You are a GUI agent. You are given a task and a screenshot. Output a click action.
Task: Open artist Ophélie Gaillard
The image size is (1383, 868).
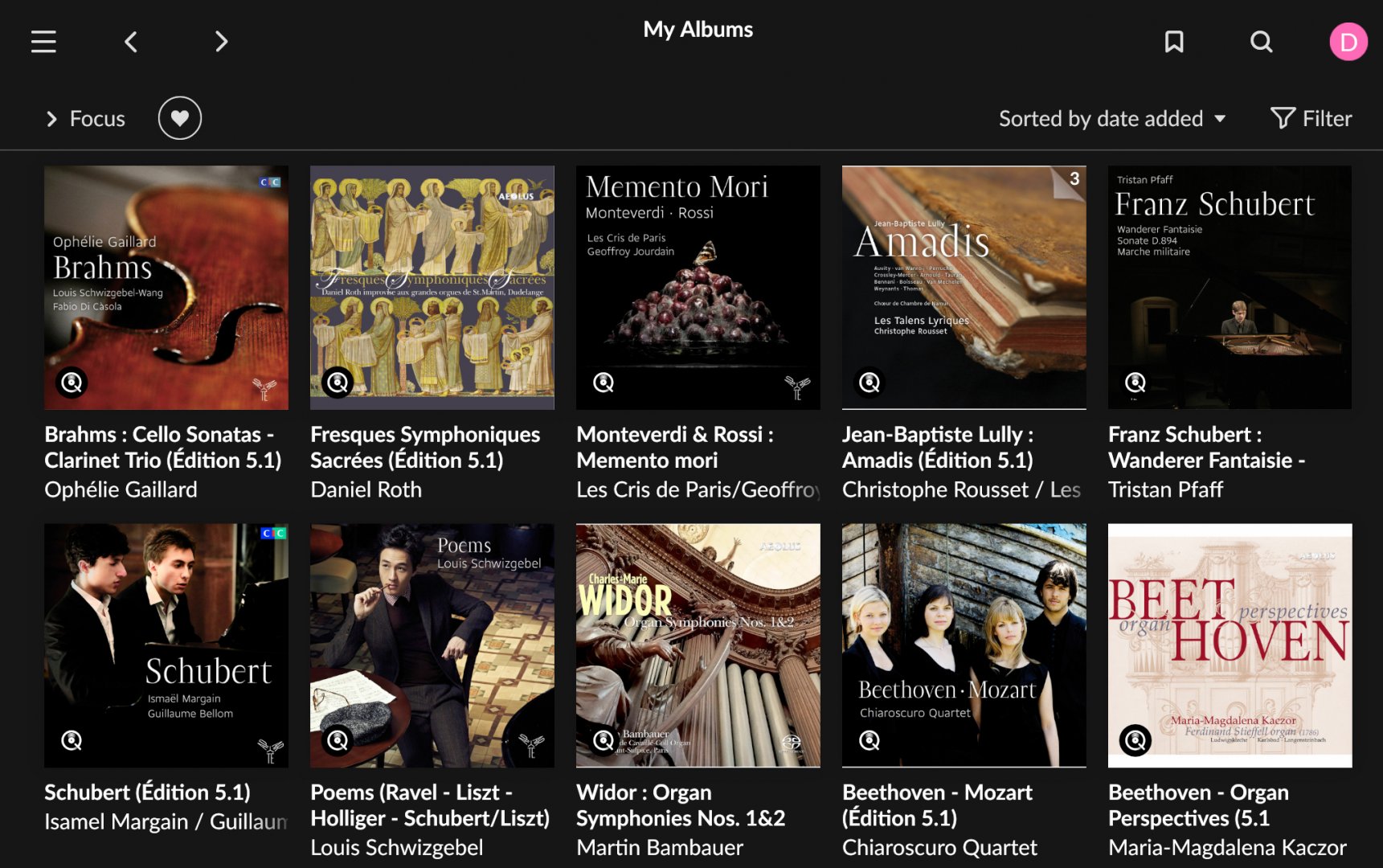(121, 489)
